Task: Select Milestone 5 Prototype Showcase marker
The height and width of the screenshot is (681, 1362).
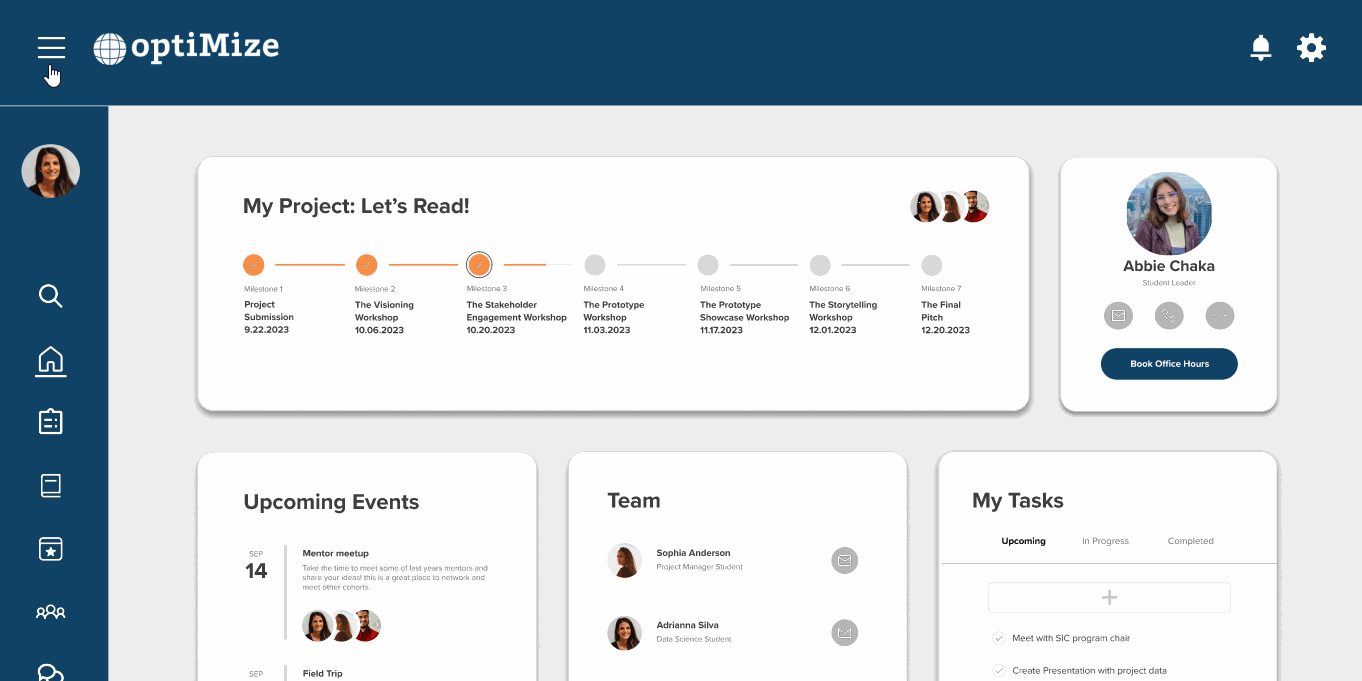Action: 708,265
